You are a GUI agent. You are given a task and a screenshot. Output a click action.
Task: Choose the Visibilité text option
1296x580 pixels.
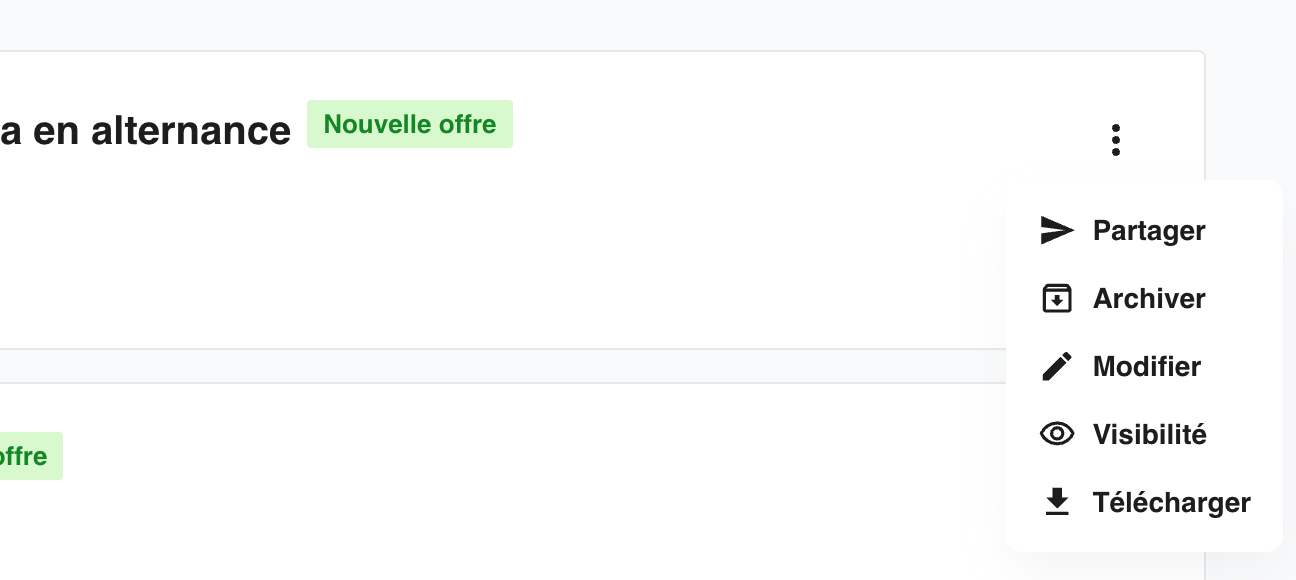pyautogui.click(x=1150, y=435)
